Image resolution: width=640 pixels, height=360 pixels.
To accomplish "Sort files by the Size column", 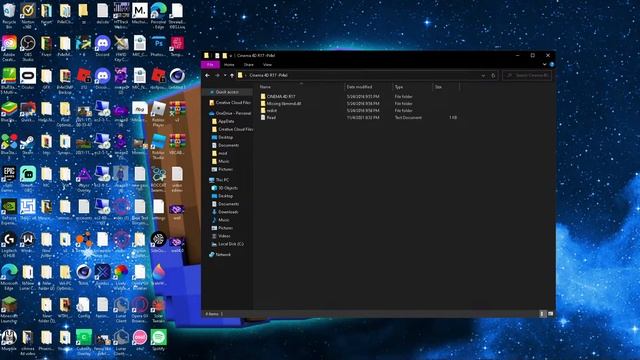I will [446, 87].
